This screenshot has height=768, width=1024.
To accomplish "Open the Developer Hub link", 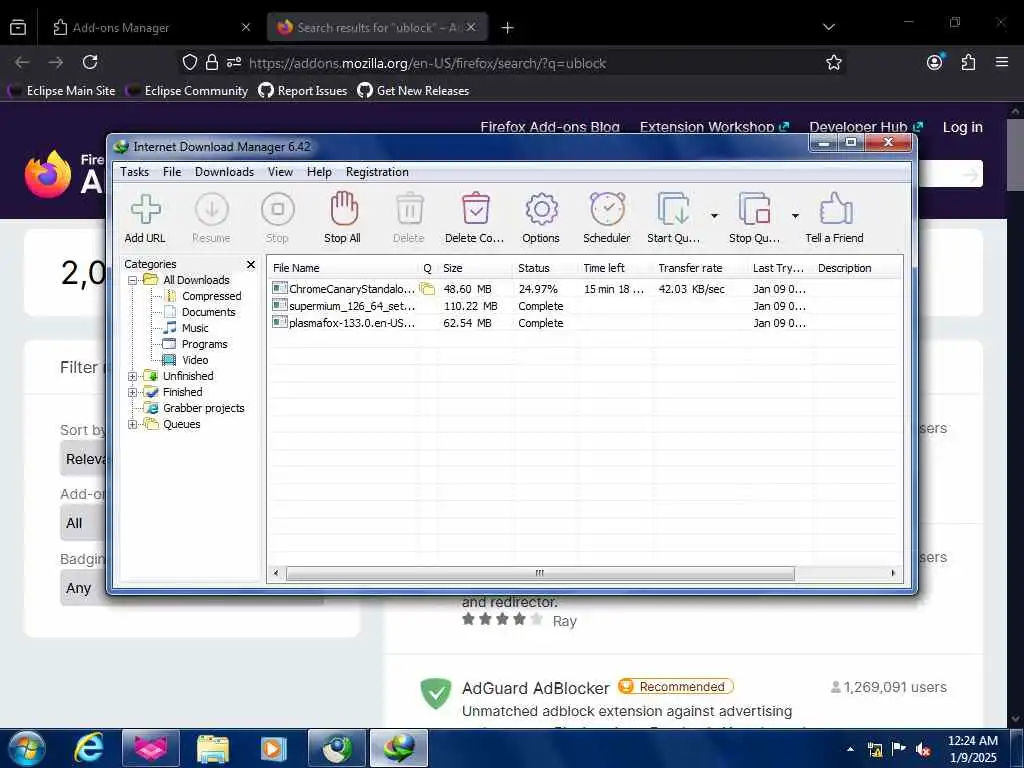I will pos(866,127).
